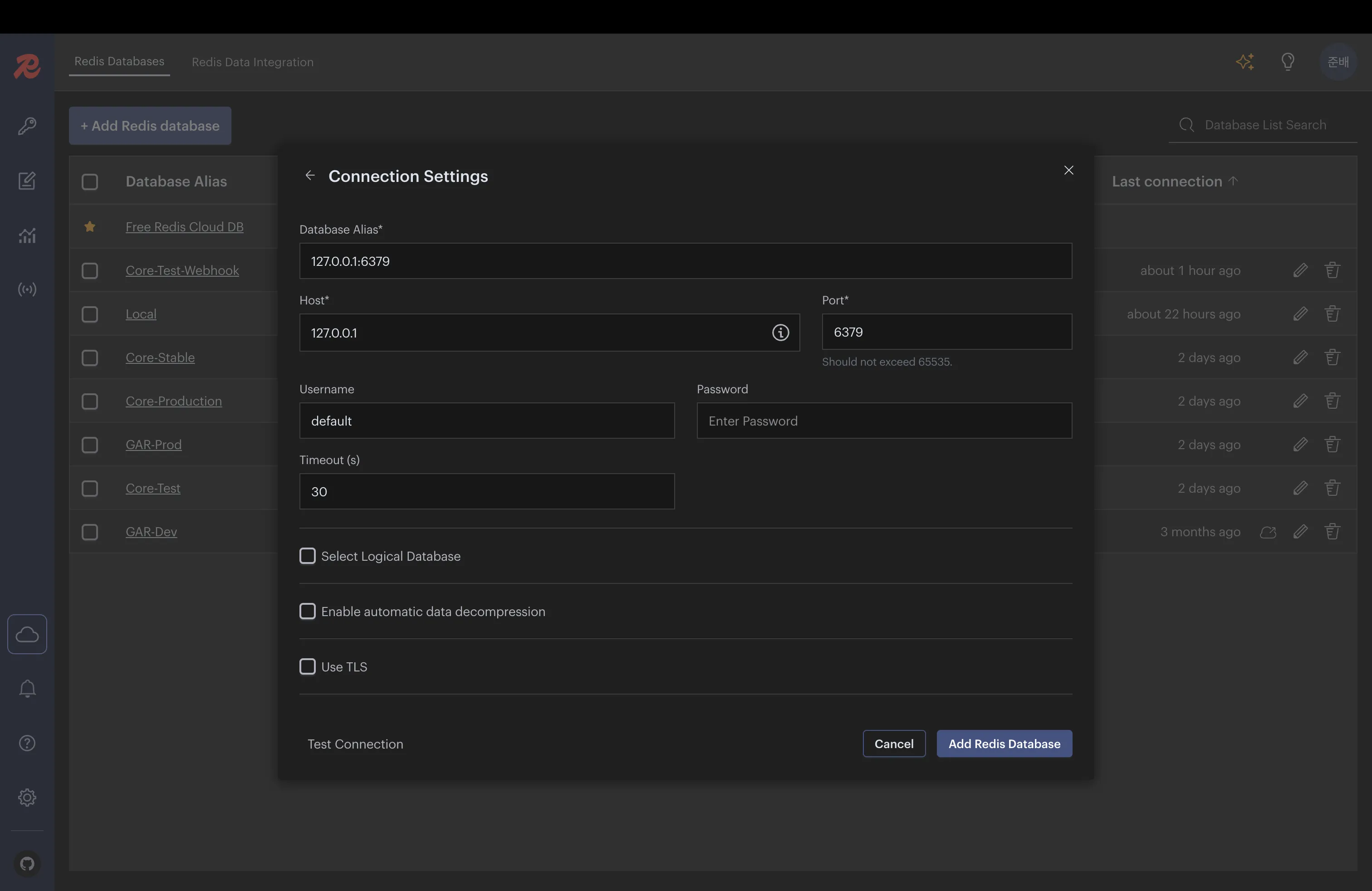Close the Connection Settings dialog

[x=1068, y=170]
